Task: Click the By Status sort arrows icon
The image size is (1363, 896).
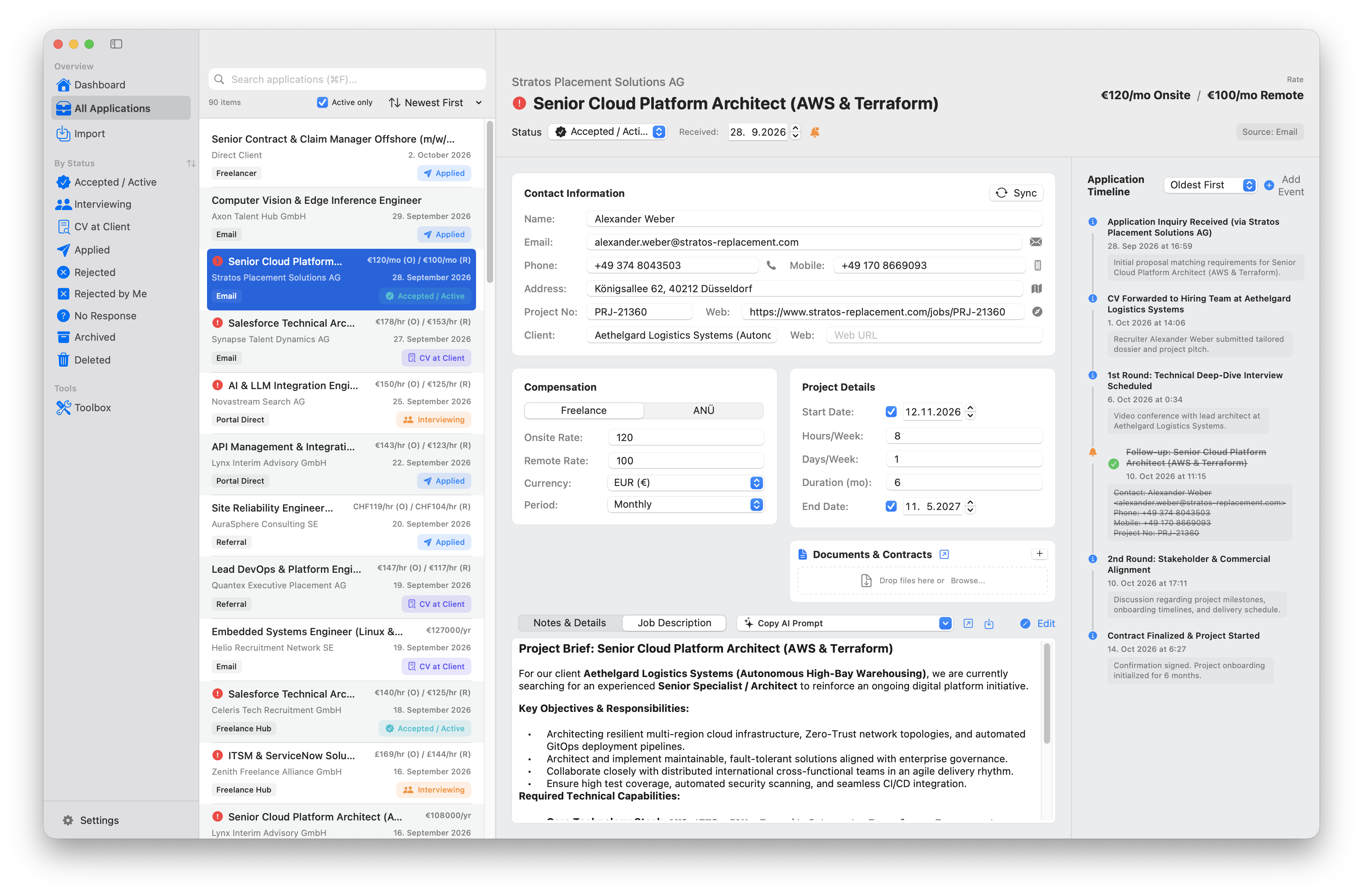Action: 191,163
